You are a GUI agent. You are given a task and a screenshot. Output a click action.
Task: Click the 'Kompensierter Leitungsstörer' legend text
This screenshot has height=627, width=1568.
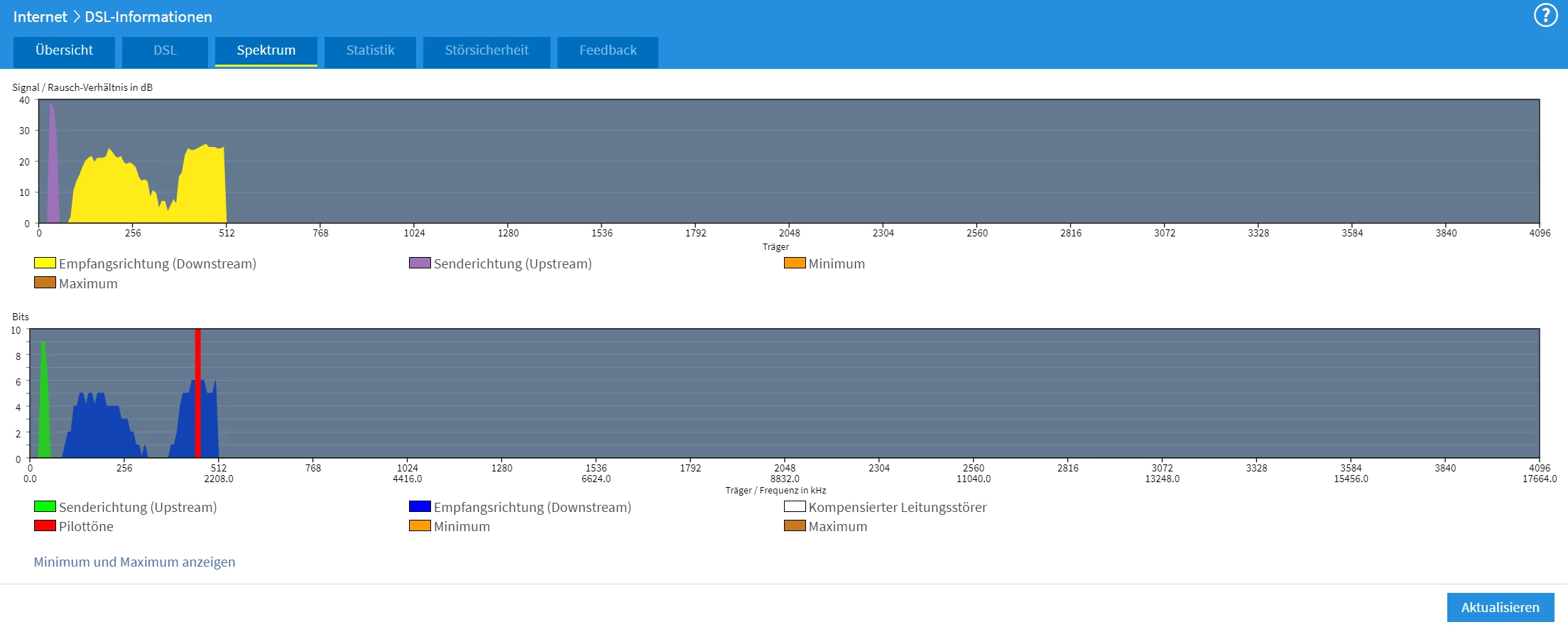coord(898,507)
